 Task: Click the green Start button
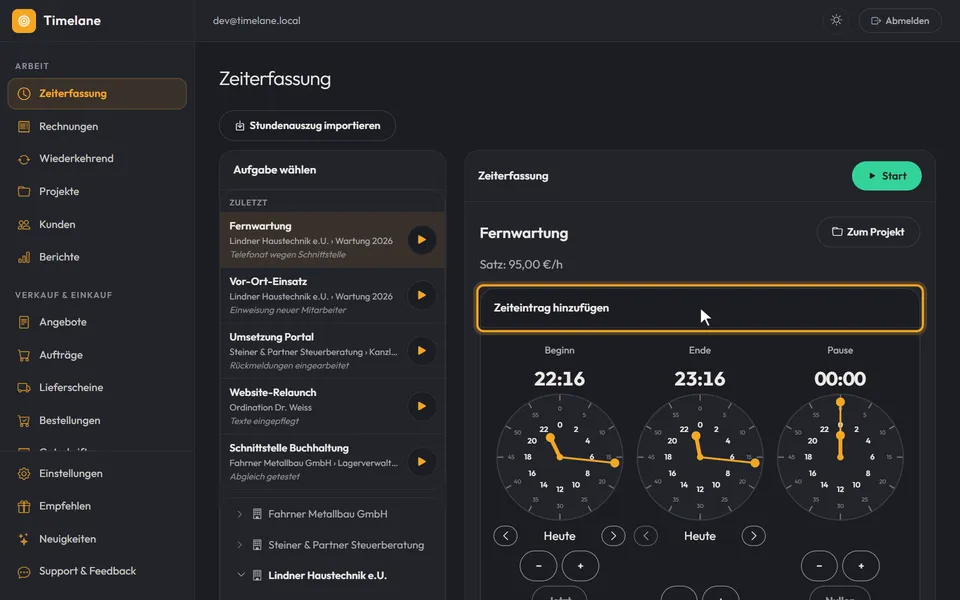tap(887, 176)
